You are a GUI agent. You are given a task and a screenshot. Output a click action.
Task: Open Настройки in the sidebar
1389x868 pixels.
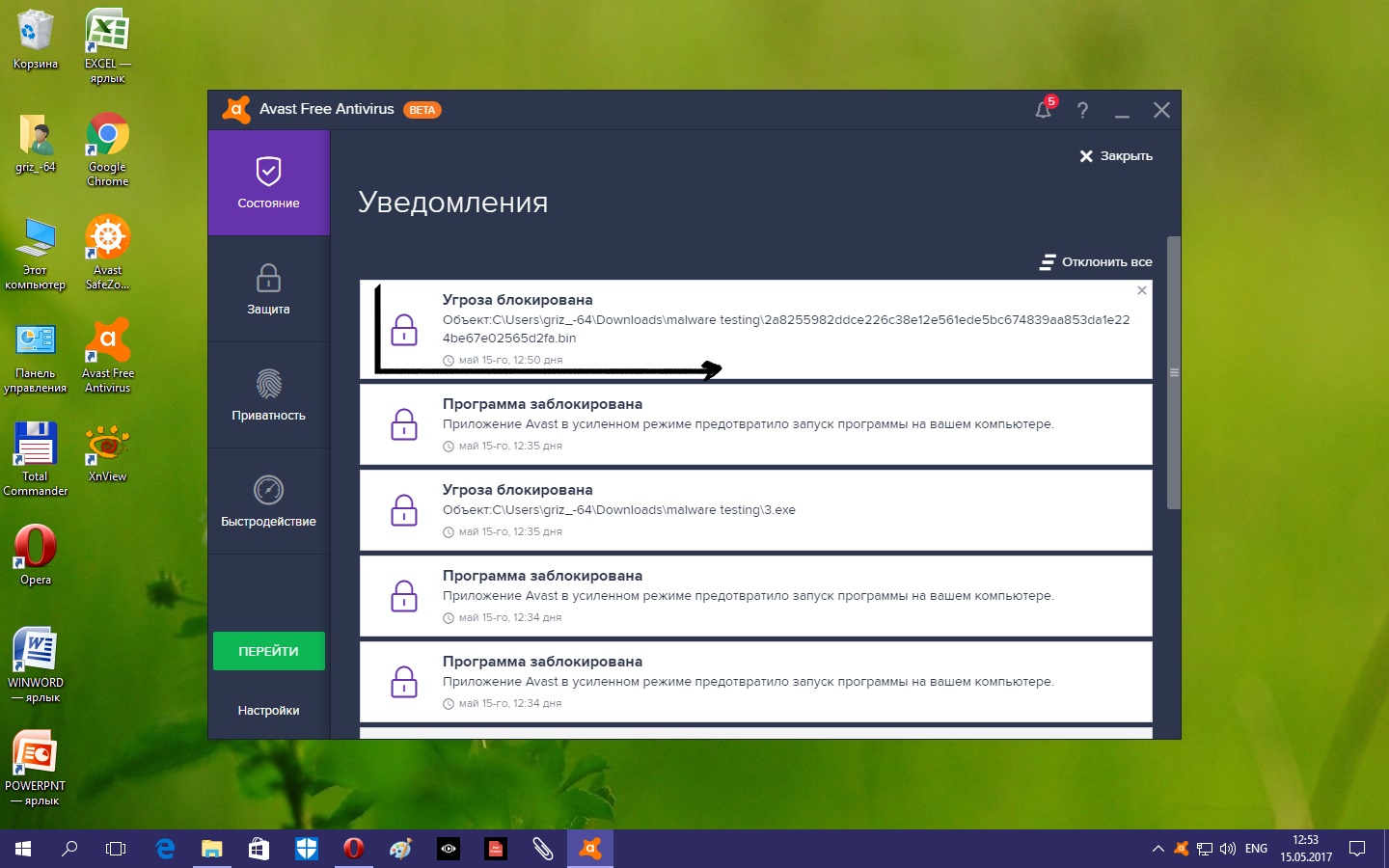tap(268, 711)
